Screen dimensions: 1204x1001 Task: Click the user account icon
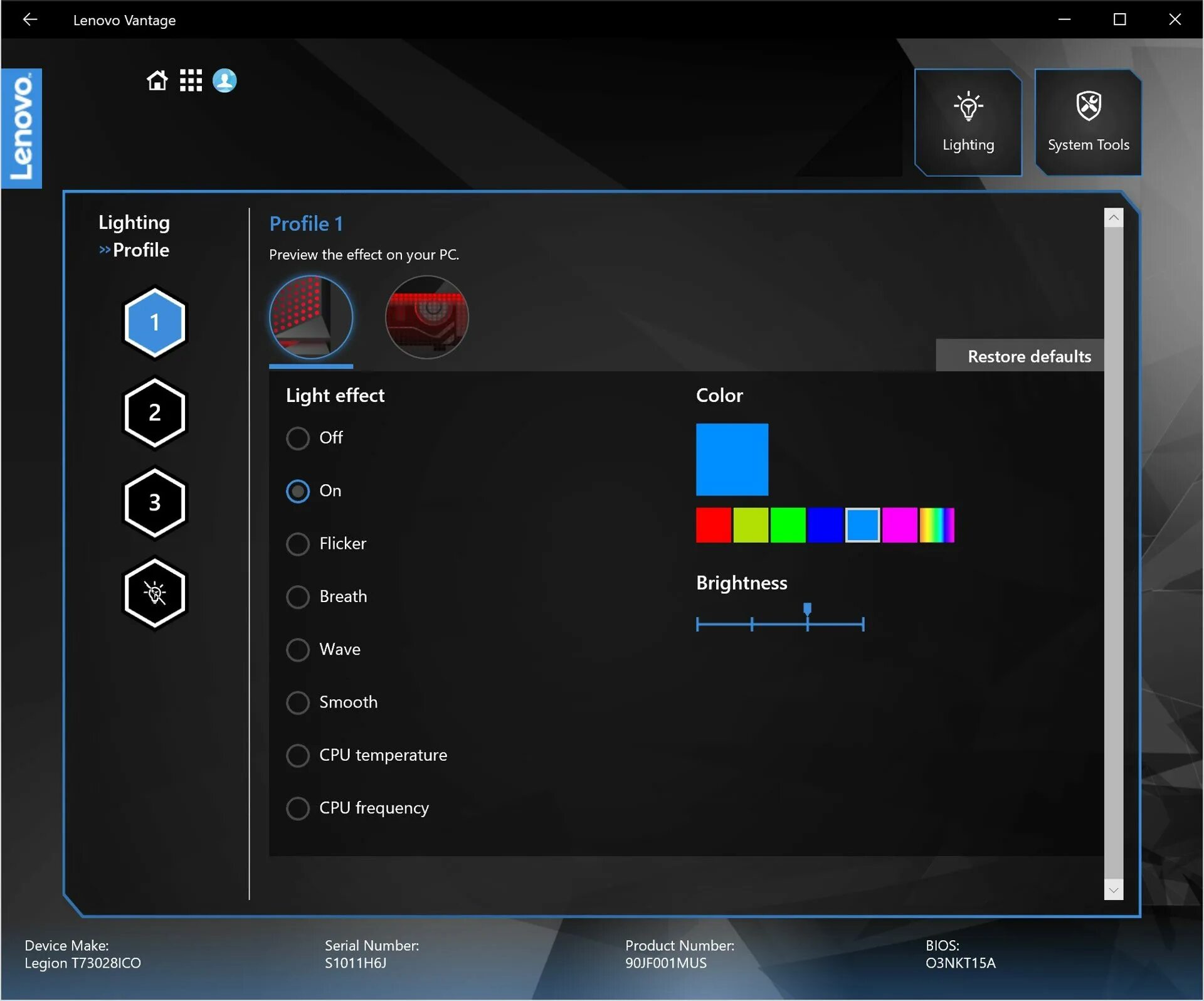click(x=224, y=80)
